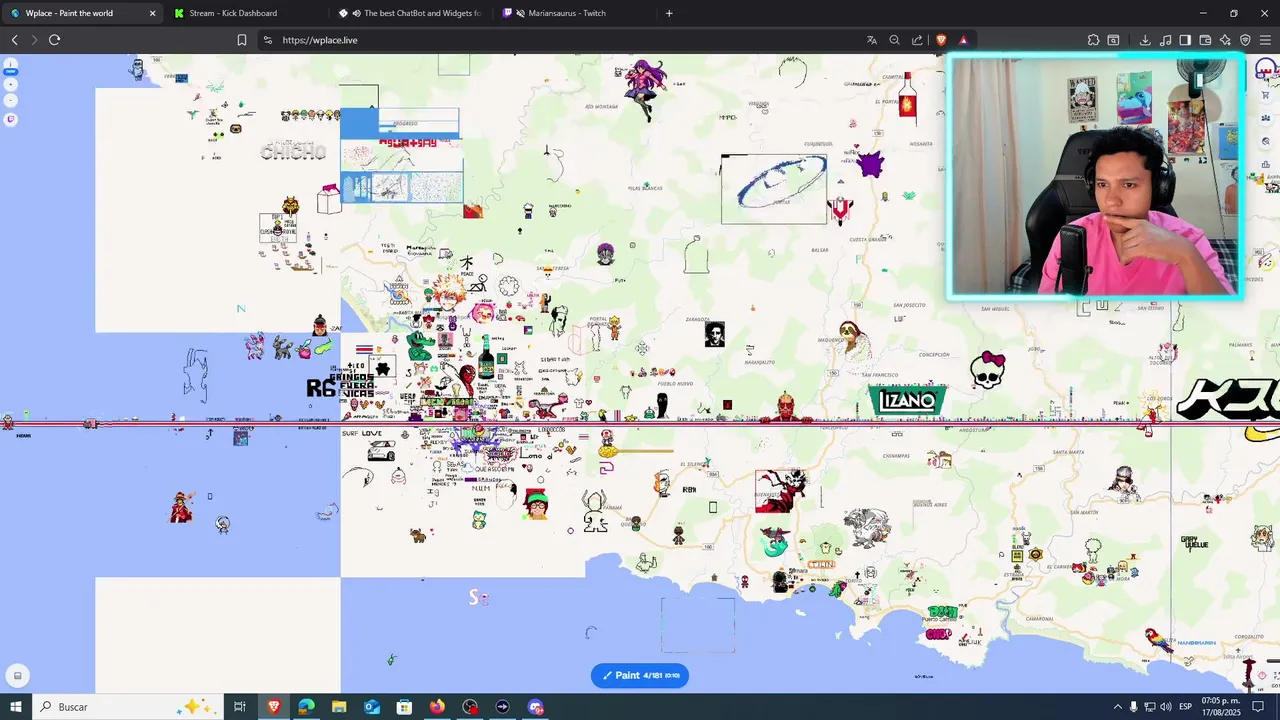Click the round button at map bottom-left
The image size is (1280, 720).
[17, 675]
